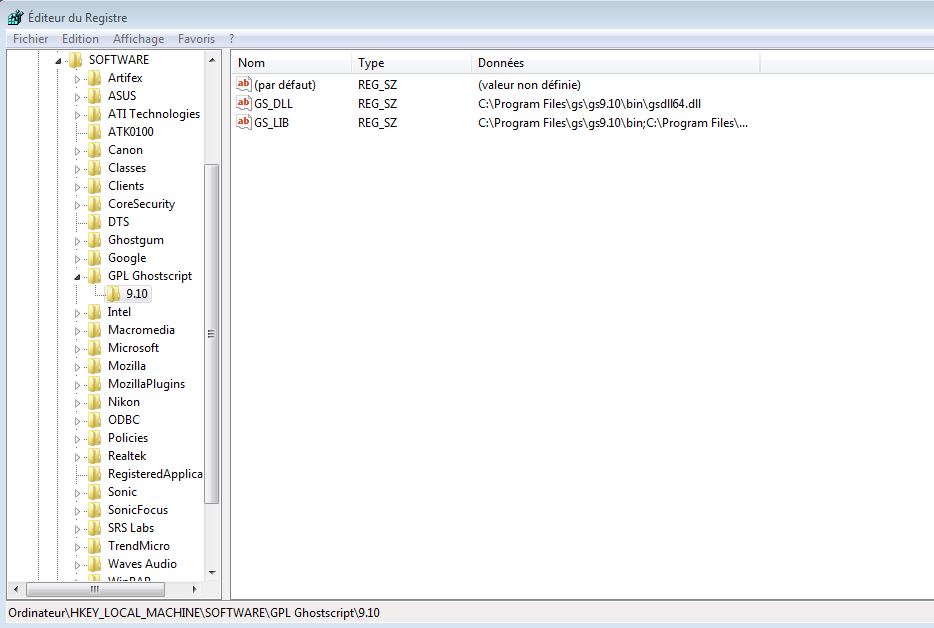Click the ODBC folder icon
Viewport: 934px width, 628px height.
94,420
